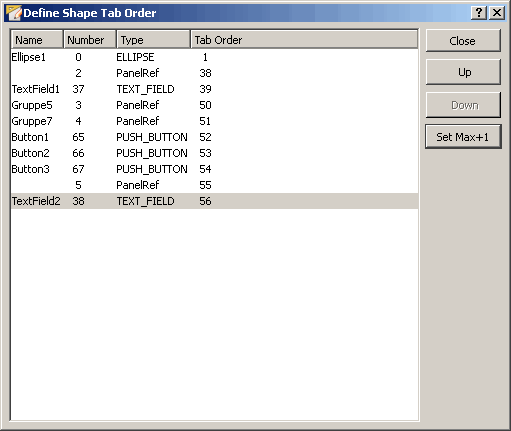This screenshot has height=431, width=511.
Task: Select the TextField1 row
Action: click(214, 89)
